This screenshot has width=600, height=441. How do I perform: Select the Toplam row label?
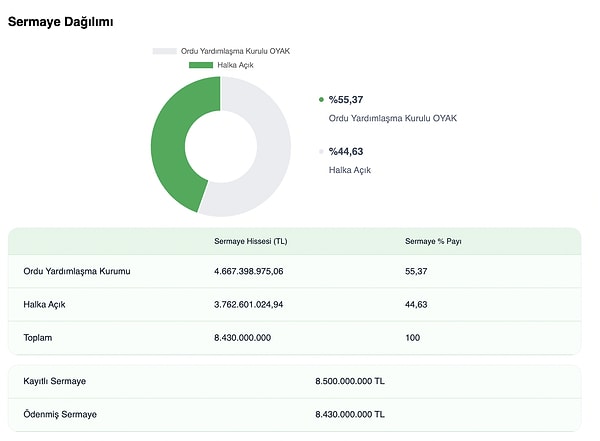click(x=37, y=338)
